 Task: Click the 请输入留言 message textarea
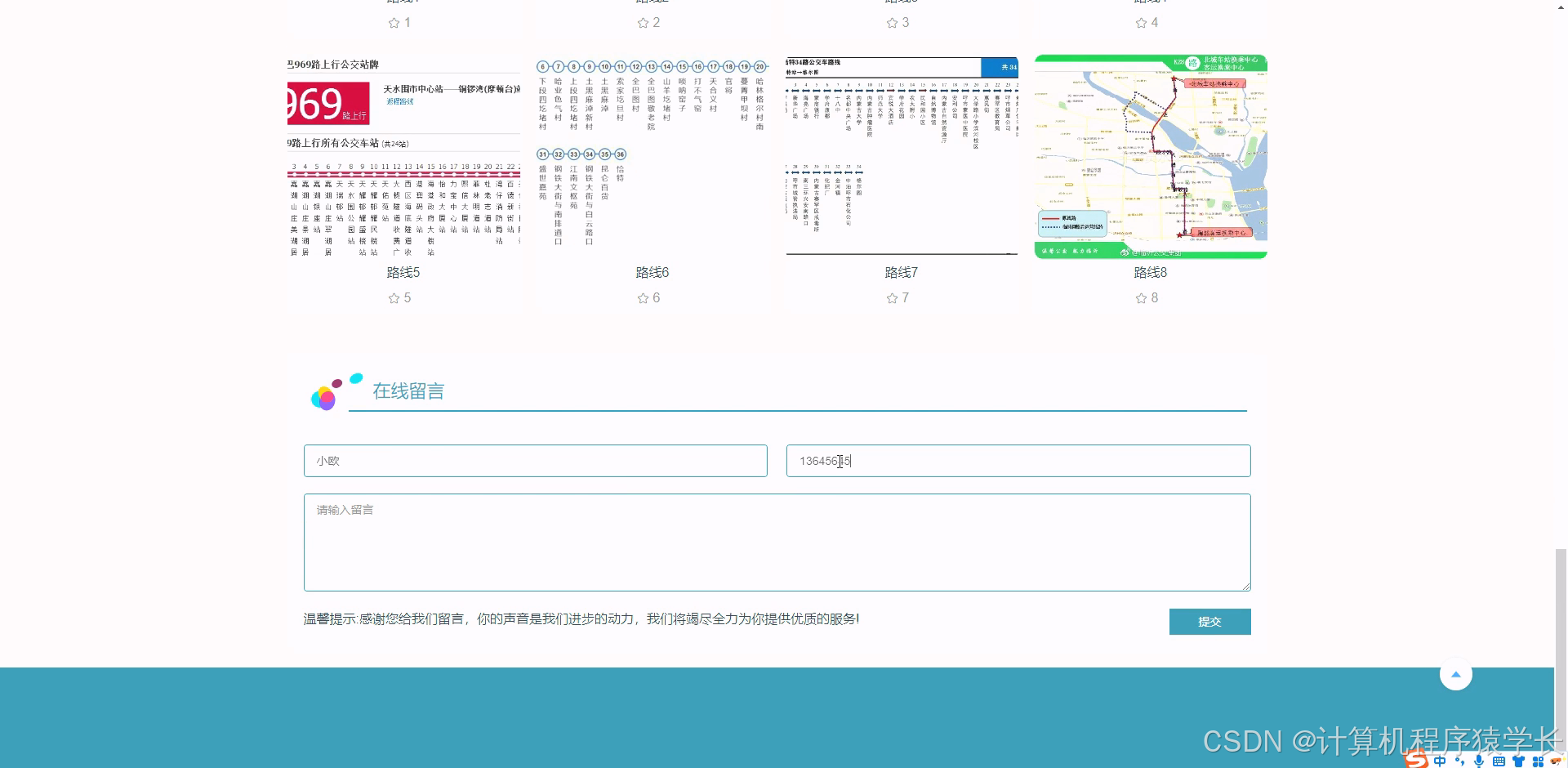(x=777, y=542)
